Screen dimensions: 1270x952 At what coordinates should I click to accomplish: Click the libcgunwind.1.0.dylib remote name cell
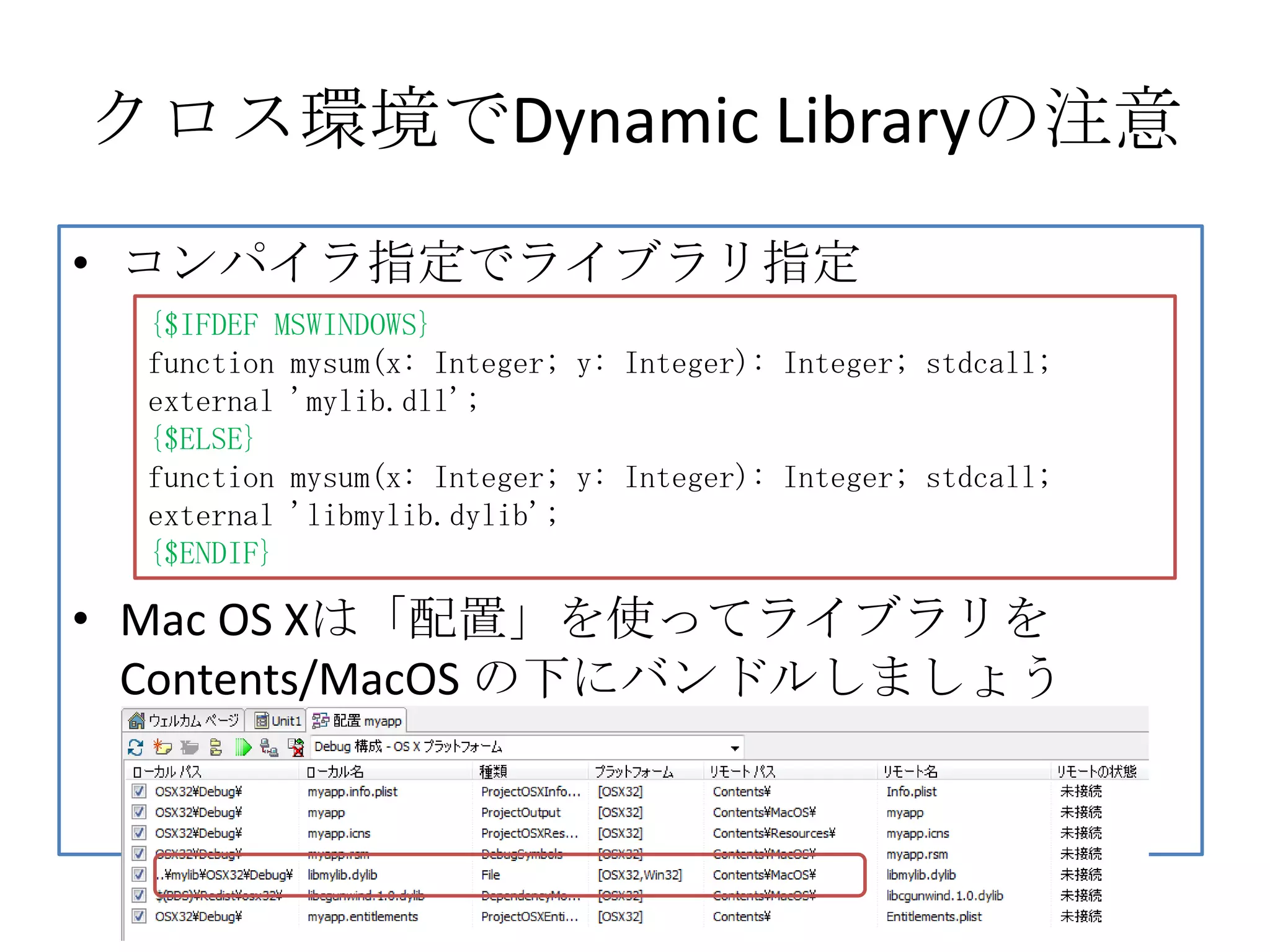pos(944,896)
